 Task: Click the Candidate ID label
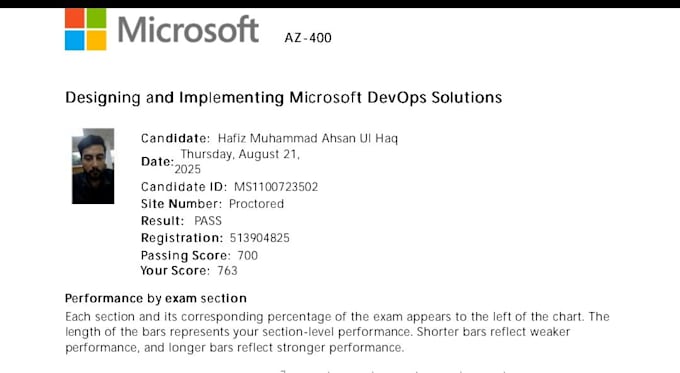pyautogui.click(x=184, y=187)
